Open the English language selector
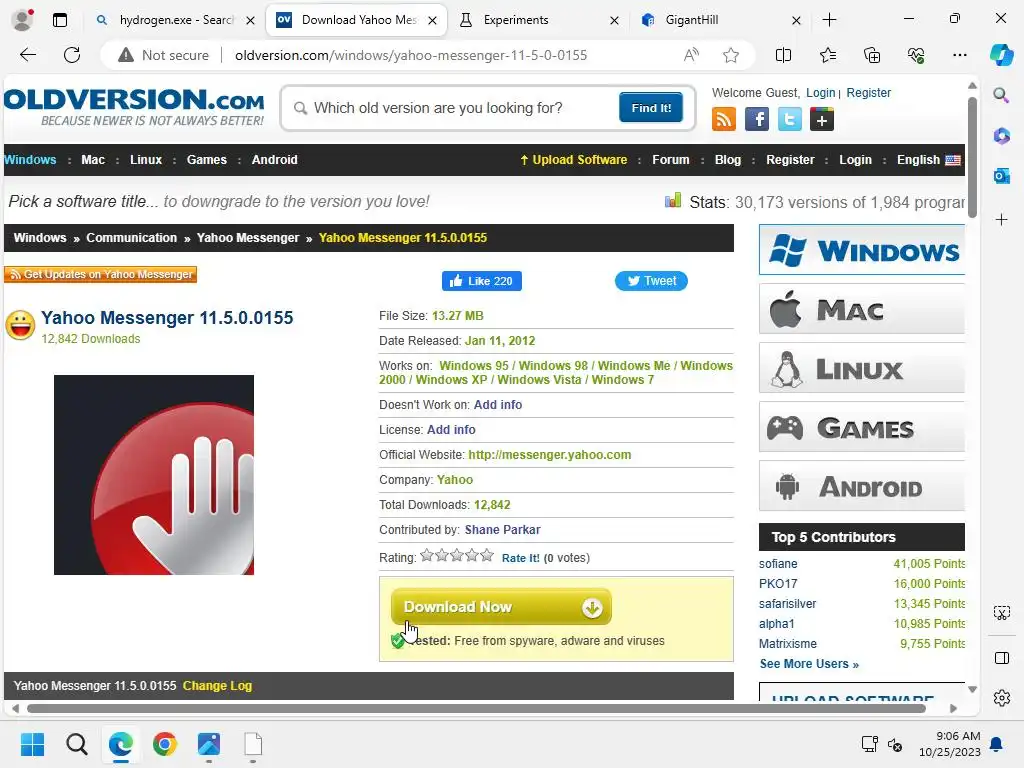The width and height of the screenshot is (1024, 768). tap(929, 160)
